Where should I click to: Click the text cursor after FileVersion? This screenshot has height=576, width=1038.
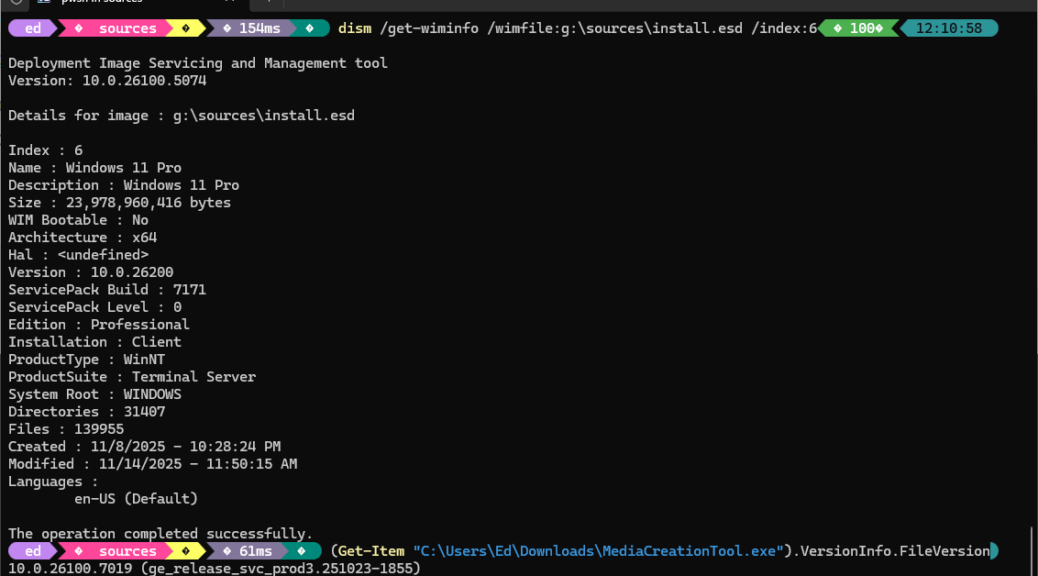point(993,551)
